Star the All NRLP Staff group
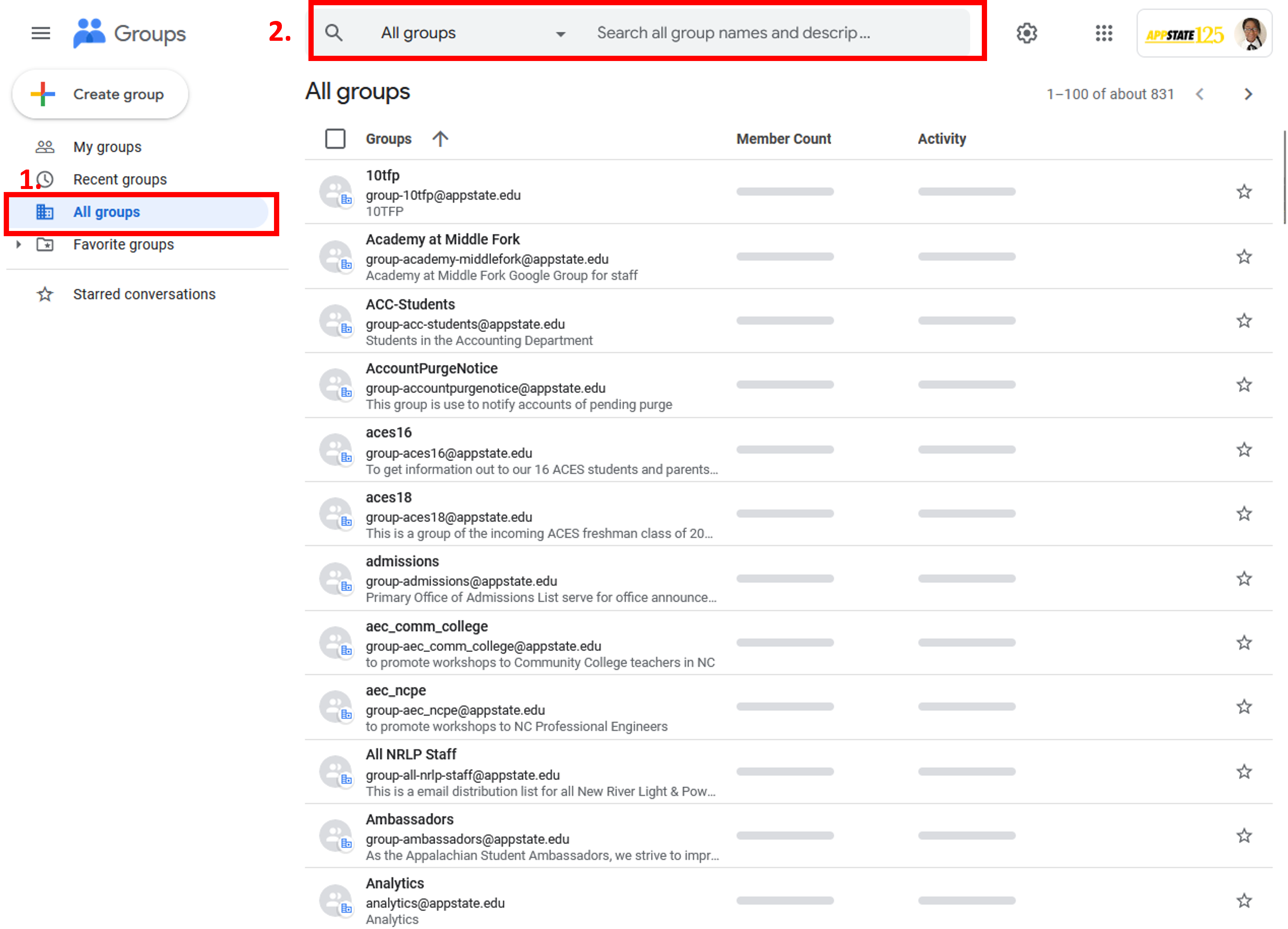This screenshot has height=929, width=1288. [1244, 772]
